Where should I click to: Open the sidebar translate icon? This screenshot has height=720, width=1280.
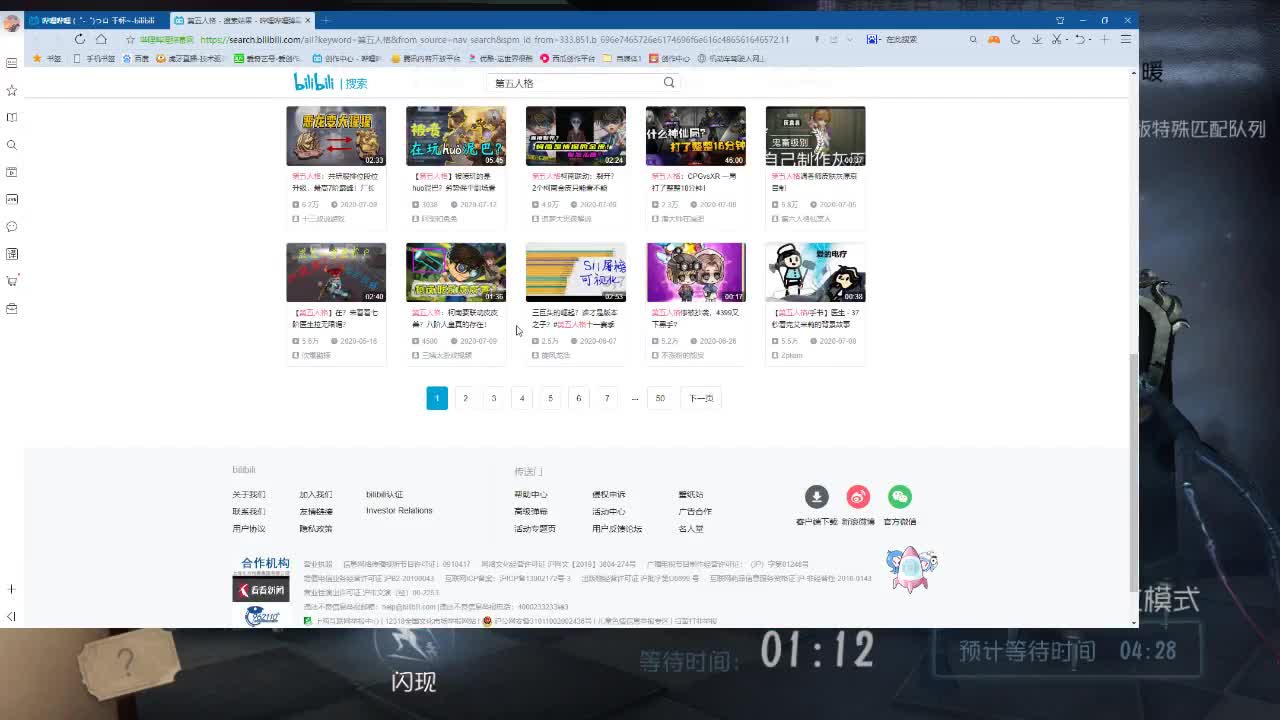(x=12, y=254)
